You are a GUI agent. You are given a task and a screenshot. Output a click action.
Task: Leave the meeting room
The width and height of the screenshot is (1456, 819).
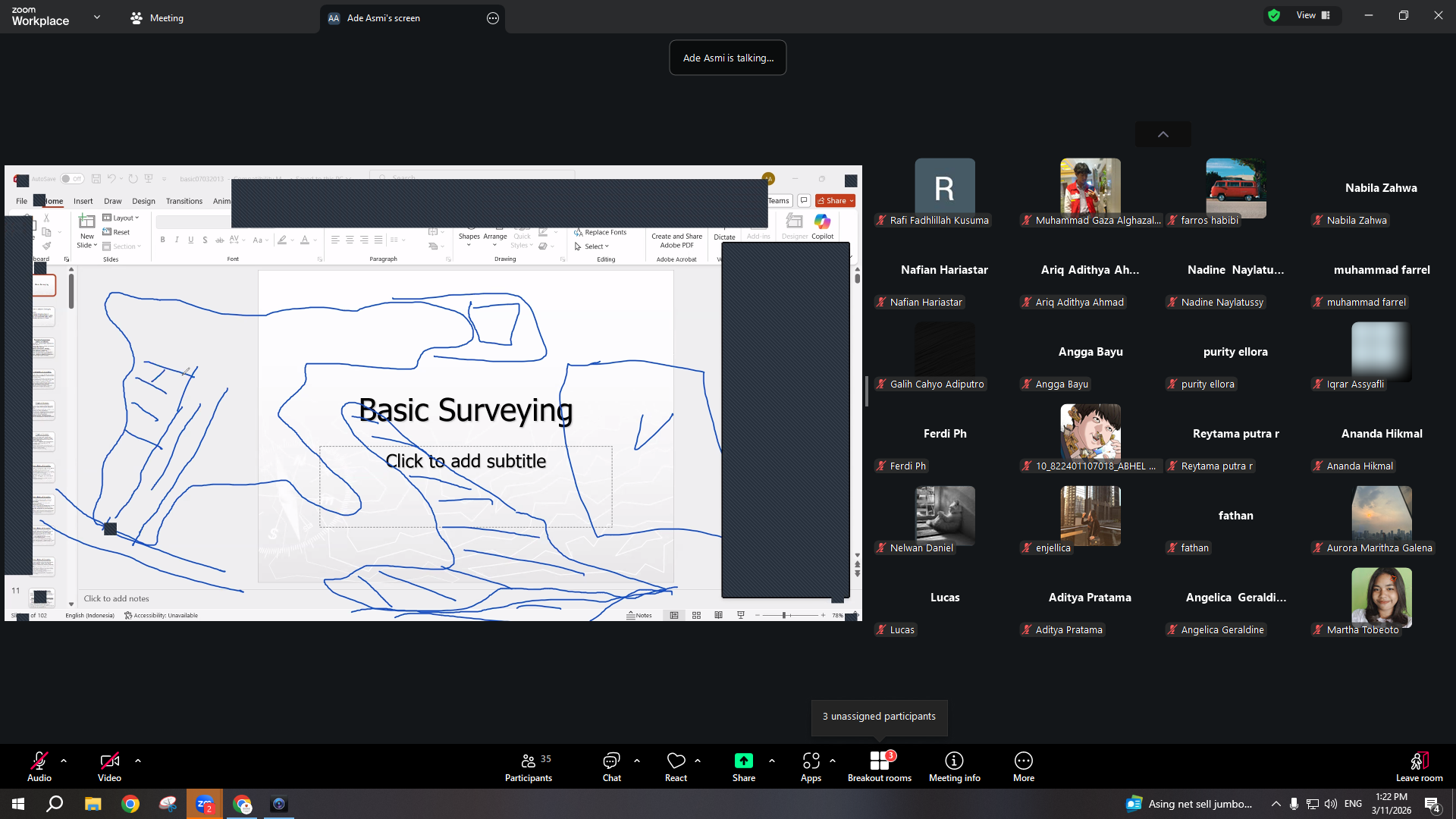[1419, 767]
